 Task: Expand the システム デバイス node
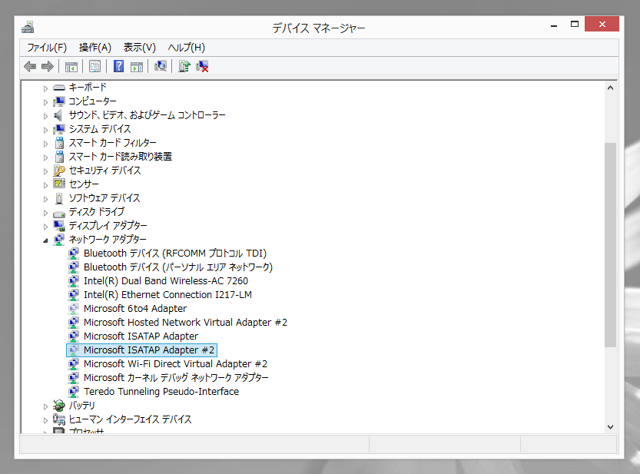45,130
